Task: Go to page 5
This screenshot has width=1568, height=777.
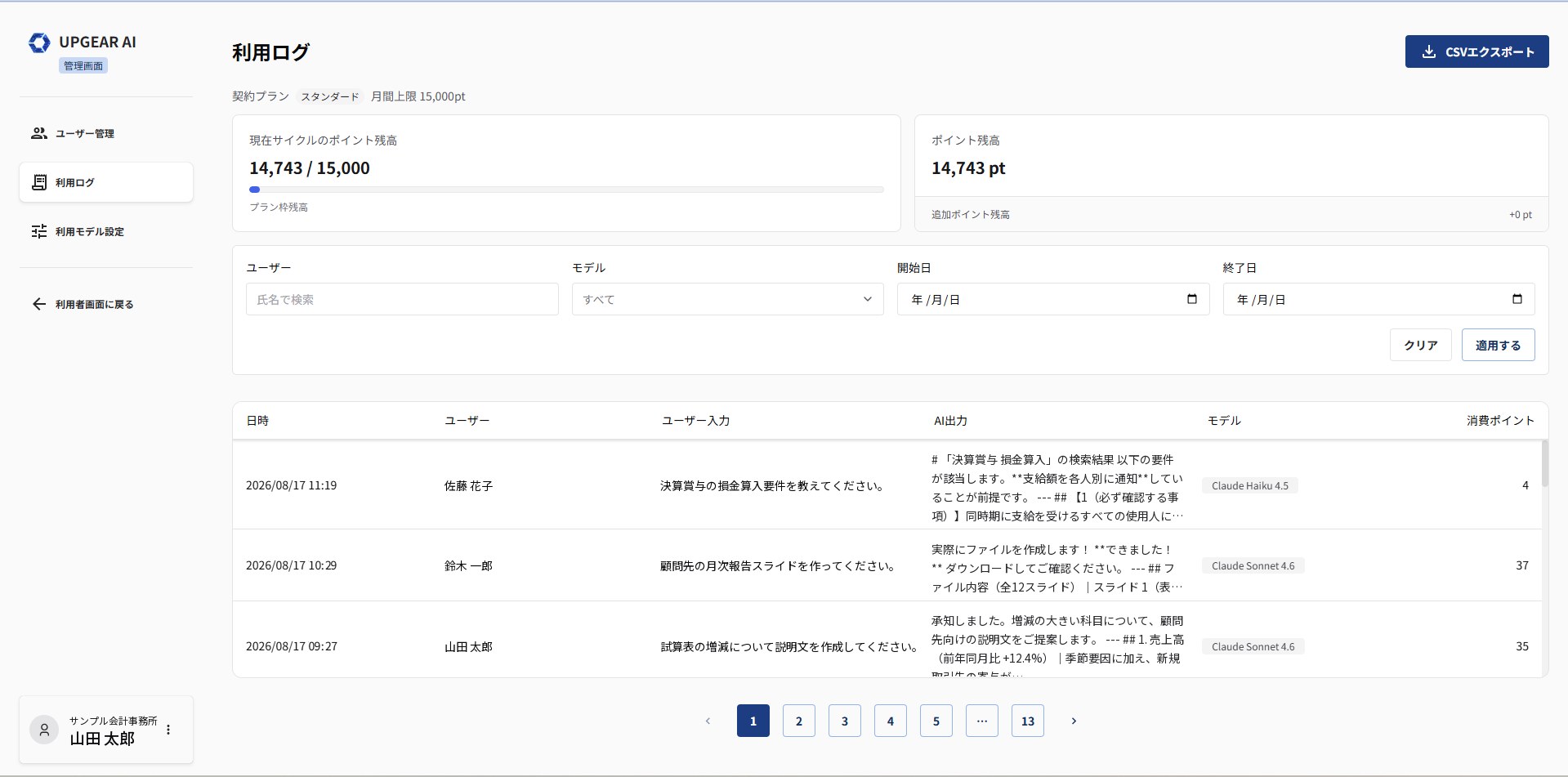Action: [936, 721]
